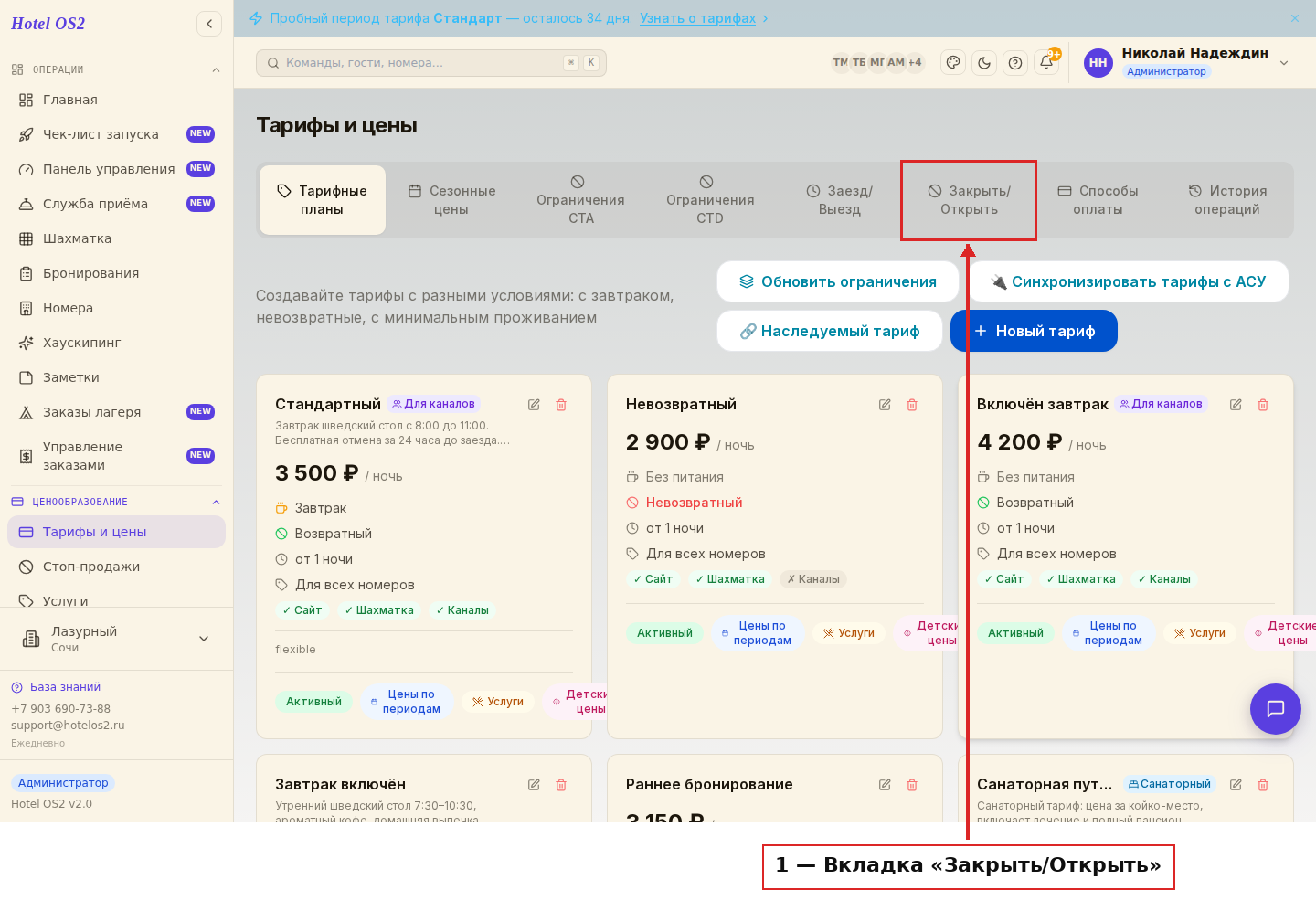Follow the Узнать о тарифах link
Viewport: 1316px width, 911px height.
(698, 18)
